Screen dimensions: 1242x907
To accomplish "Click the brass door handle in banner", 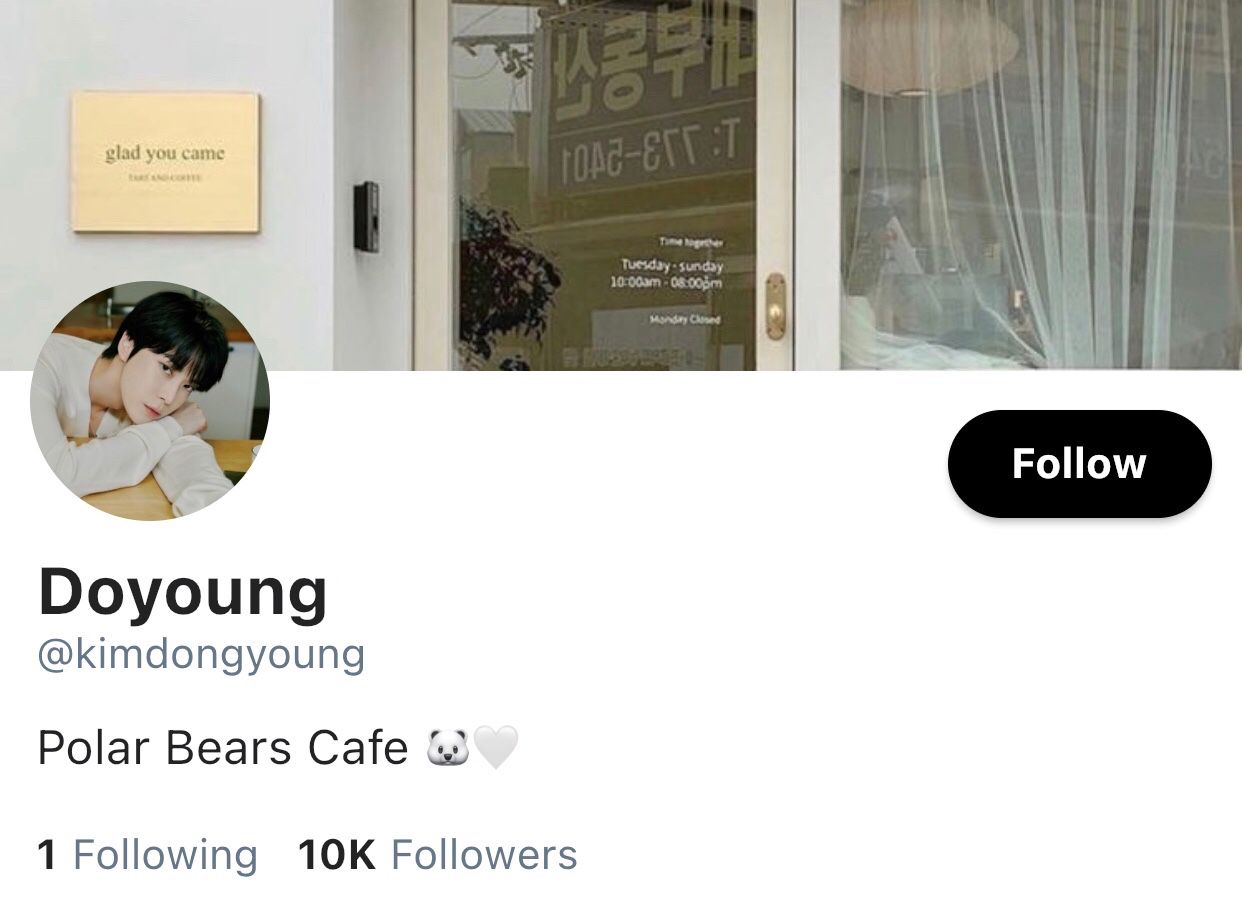I will coord(775,306).
